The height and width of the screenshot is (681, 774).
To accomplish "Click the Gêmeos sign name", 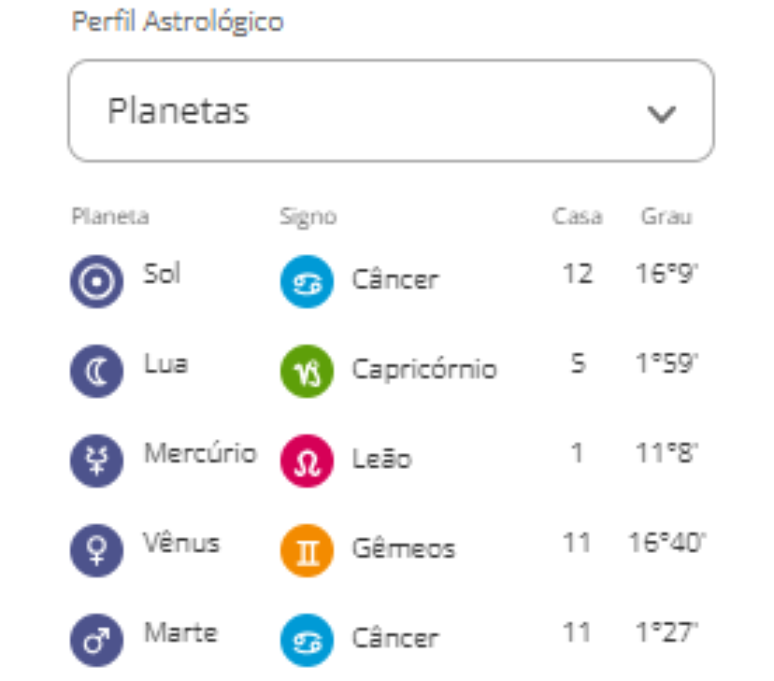I will point(403,549).
